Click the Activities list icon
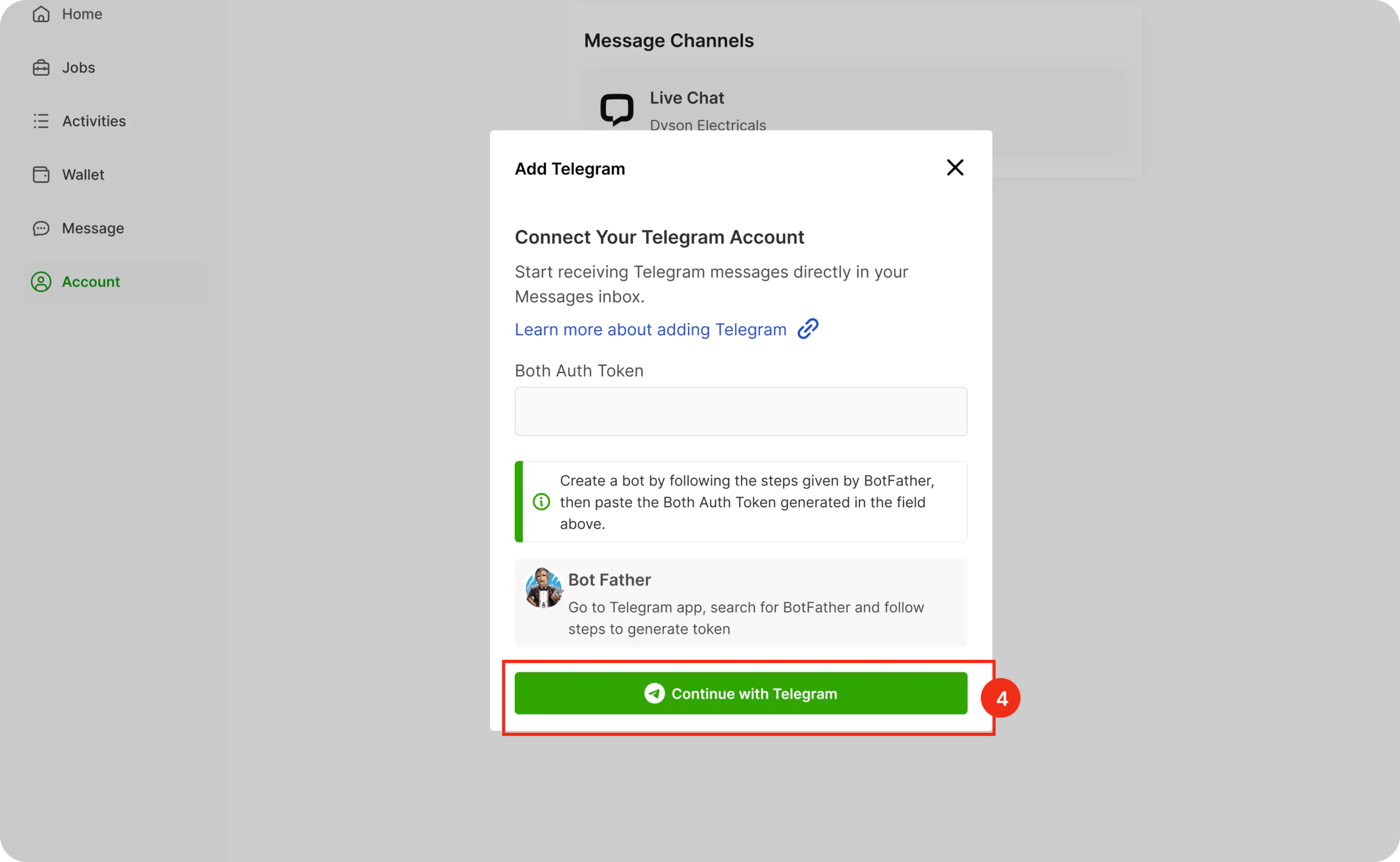 (40, 121)
